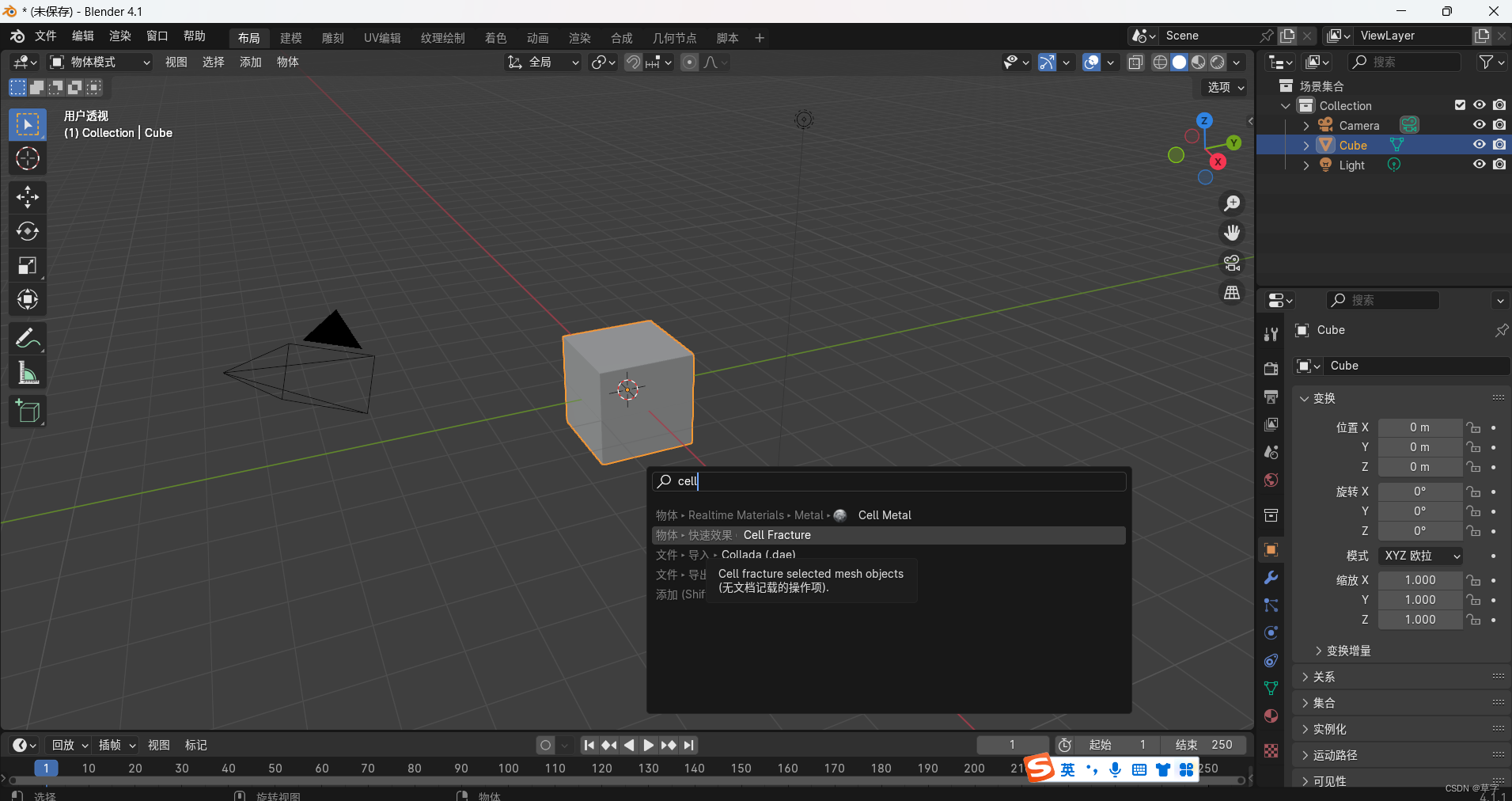Choose Cell Fracture in search results

coord(889,535)
